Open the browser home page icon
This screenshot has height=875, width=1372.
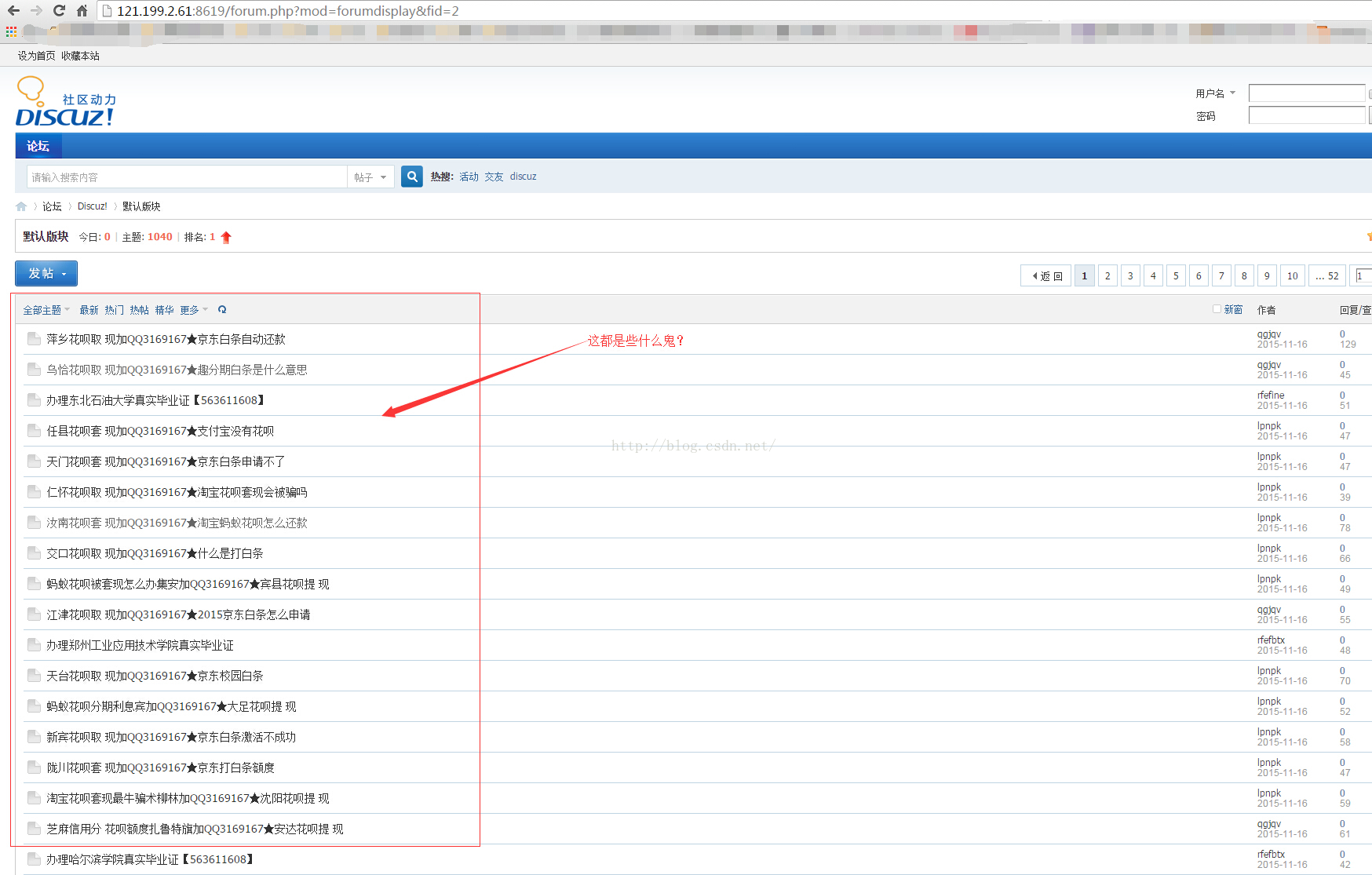pyautogui.click(x=82, y=11)
